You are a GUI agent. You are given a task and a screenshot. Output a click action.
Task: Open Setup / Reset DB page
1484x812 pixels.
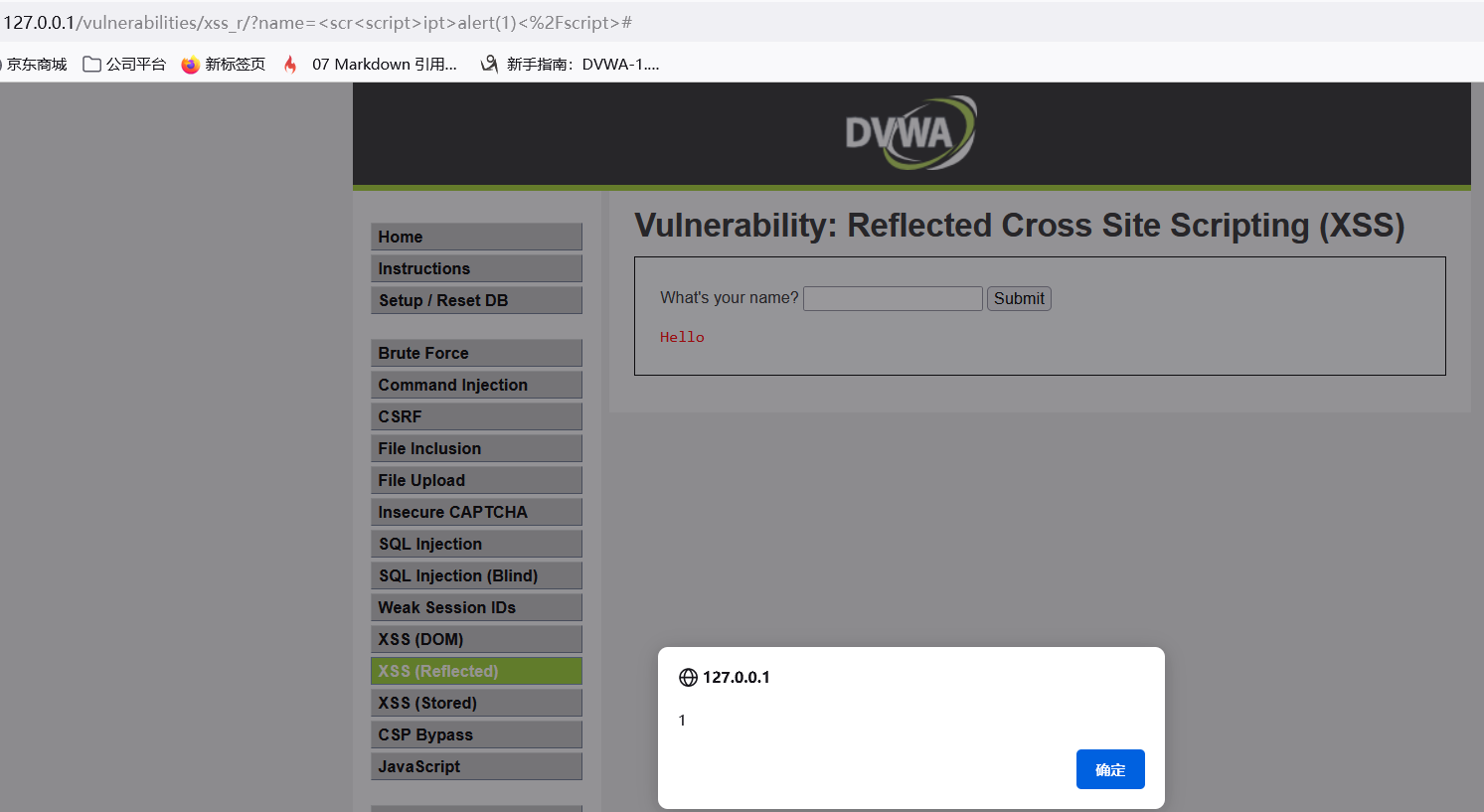point(476,300)
